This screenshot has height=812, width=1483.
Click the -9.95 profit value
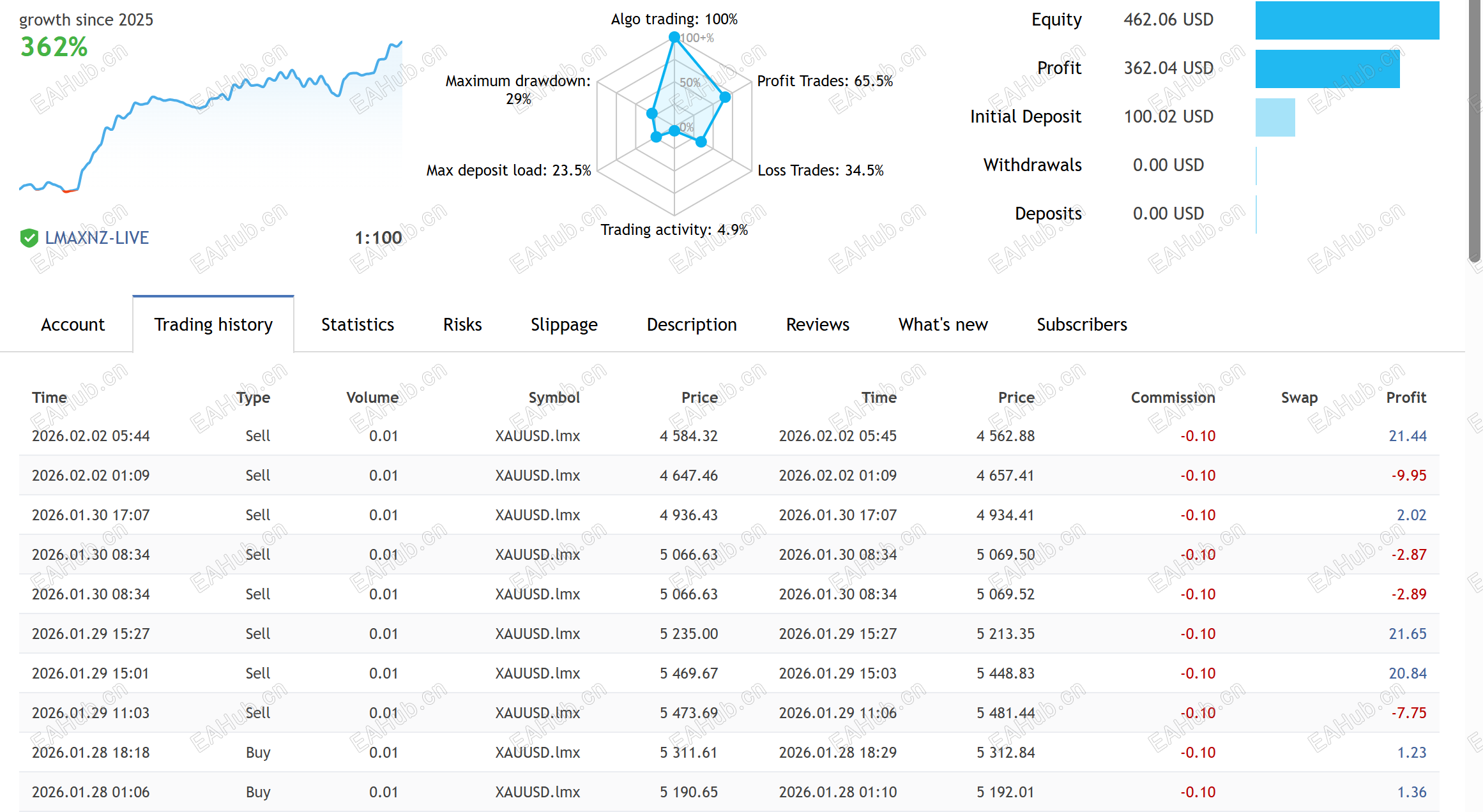pos(1408,476)
